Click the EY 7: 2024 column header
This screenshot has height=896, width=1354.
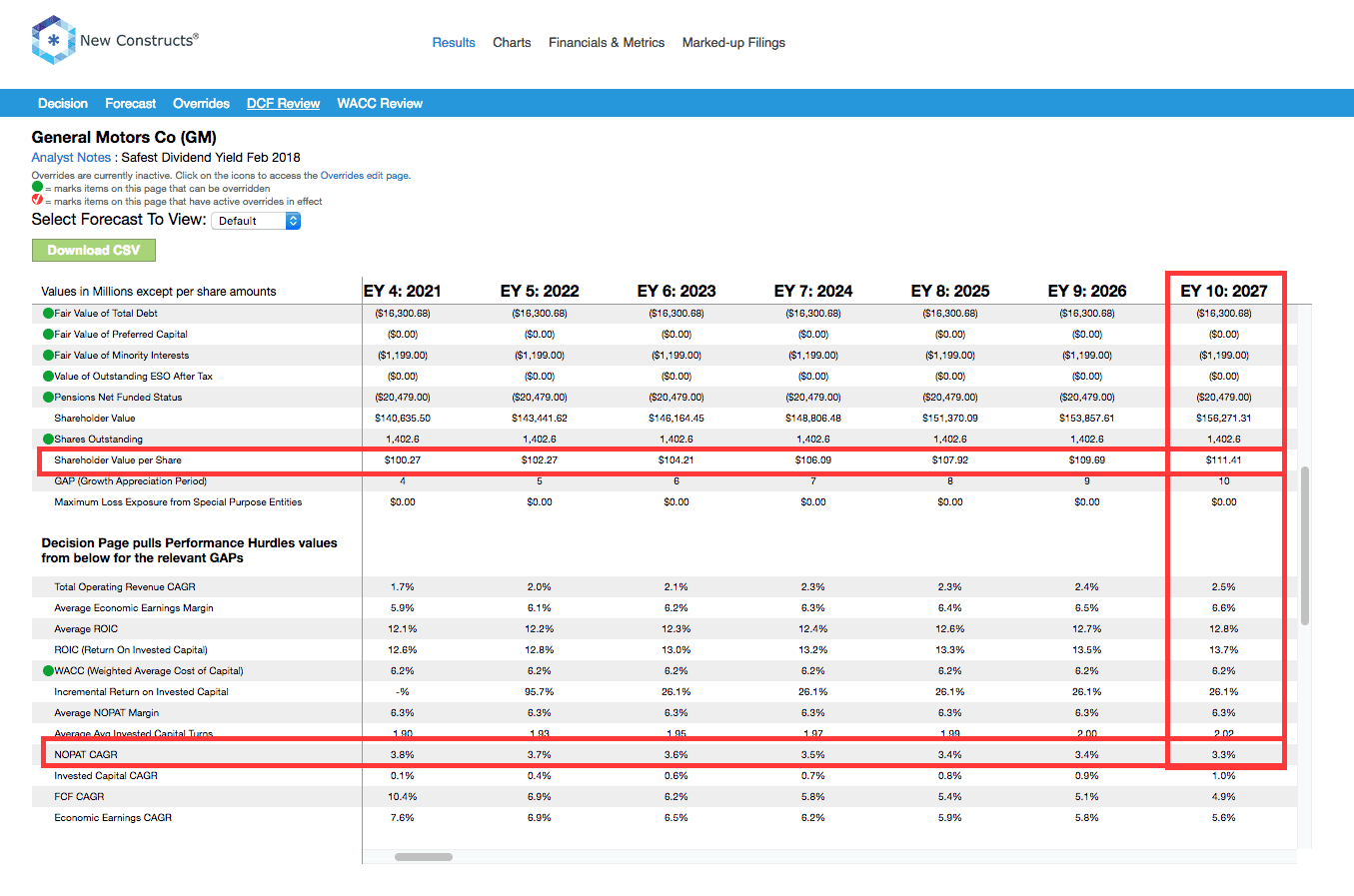click(x=813, y=292)
